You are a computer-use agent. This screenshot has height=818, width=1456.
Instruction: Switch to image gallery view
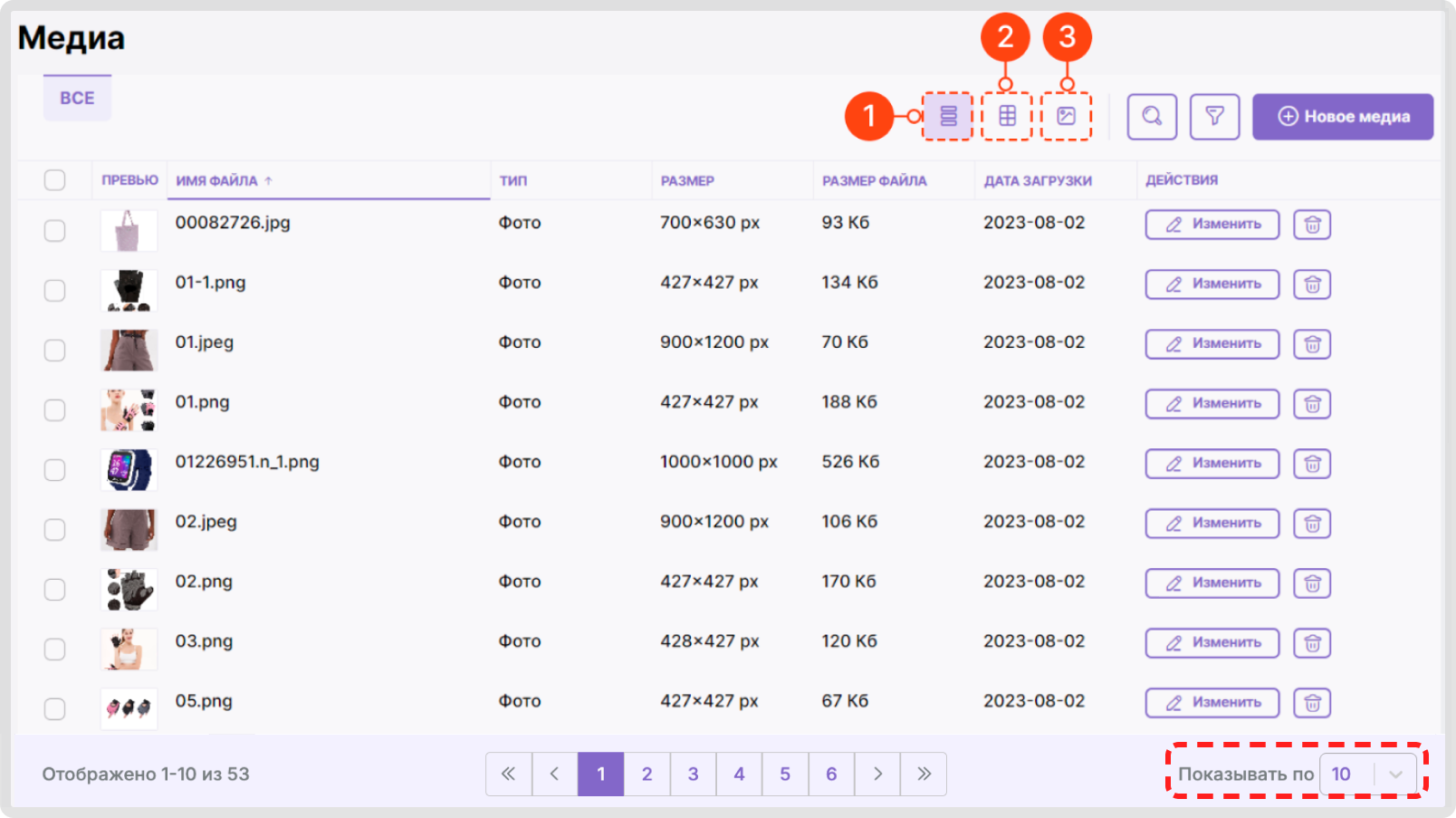(x=1067, y=116)
